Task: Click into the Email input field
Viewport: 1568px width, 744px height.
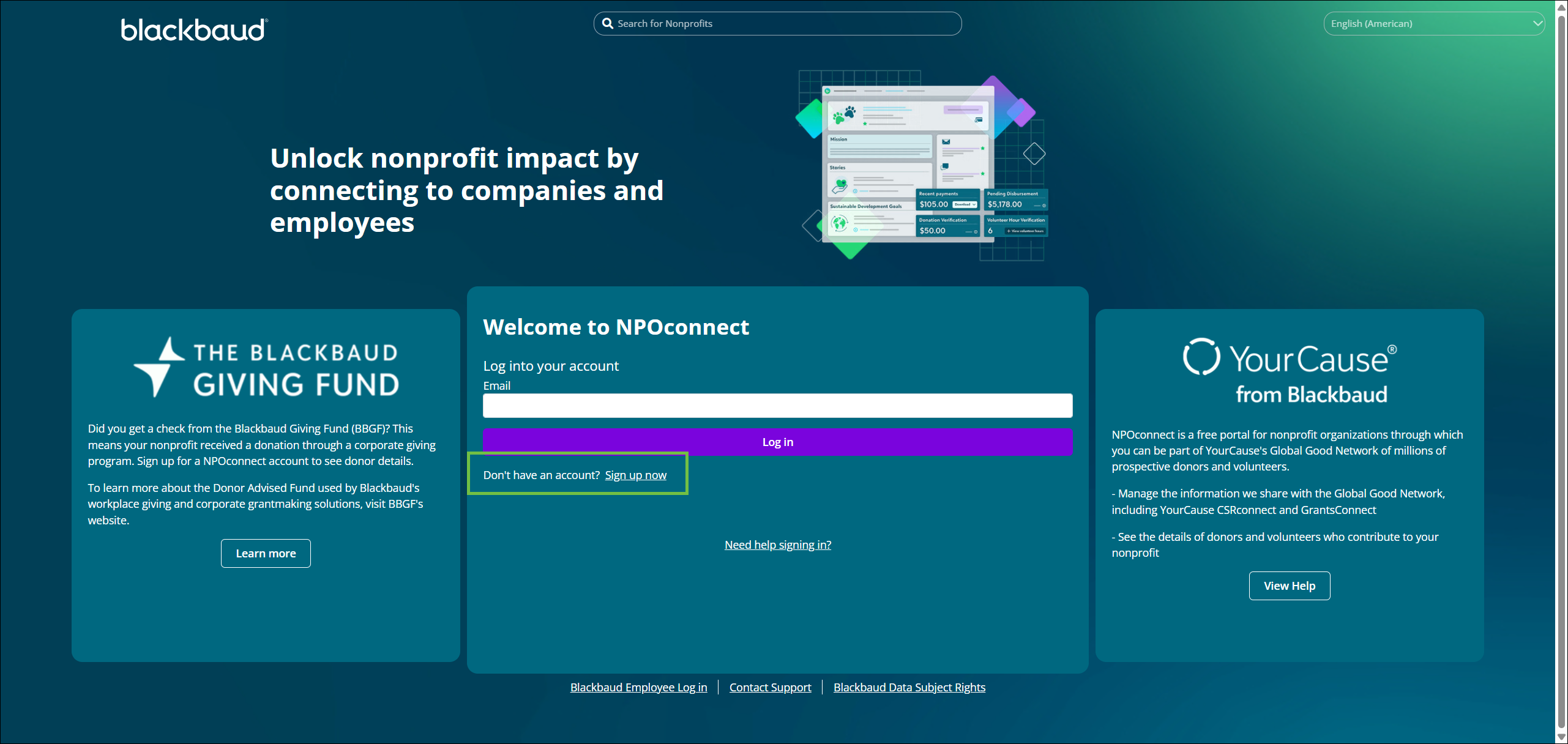Action: 777,406
